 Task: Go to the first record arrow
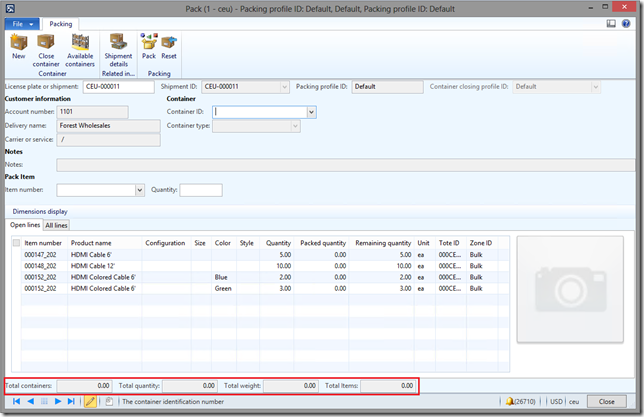click(x=14, y=401)
